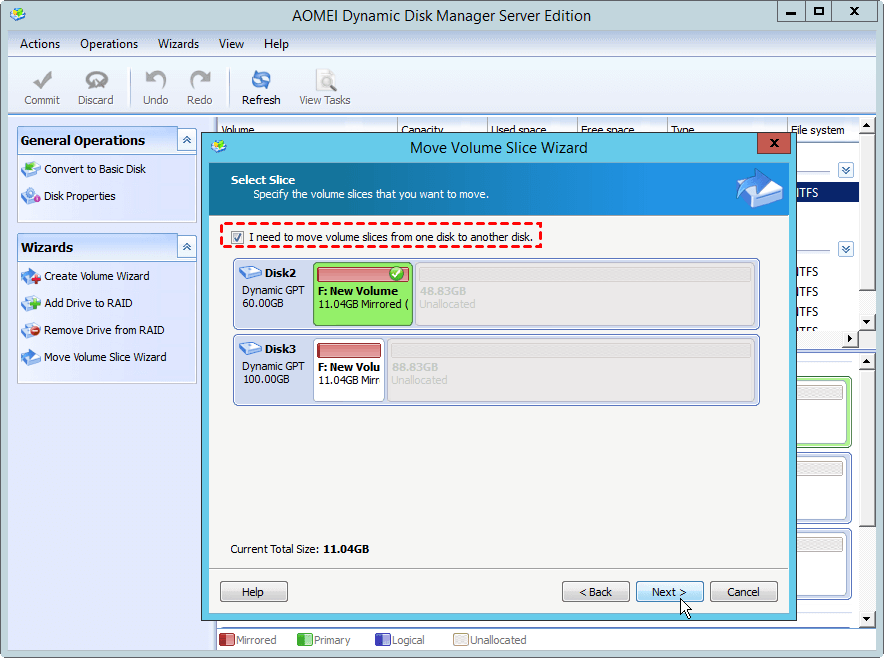
Task: Click the 88.83GB unallocated space on Disk3
Action: pos(571,370)
